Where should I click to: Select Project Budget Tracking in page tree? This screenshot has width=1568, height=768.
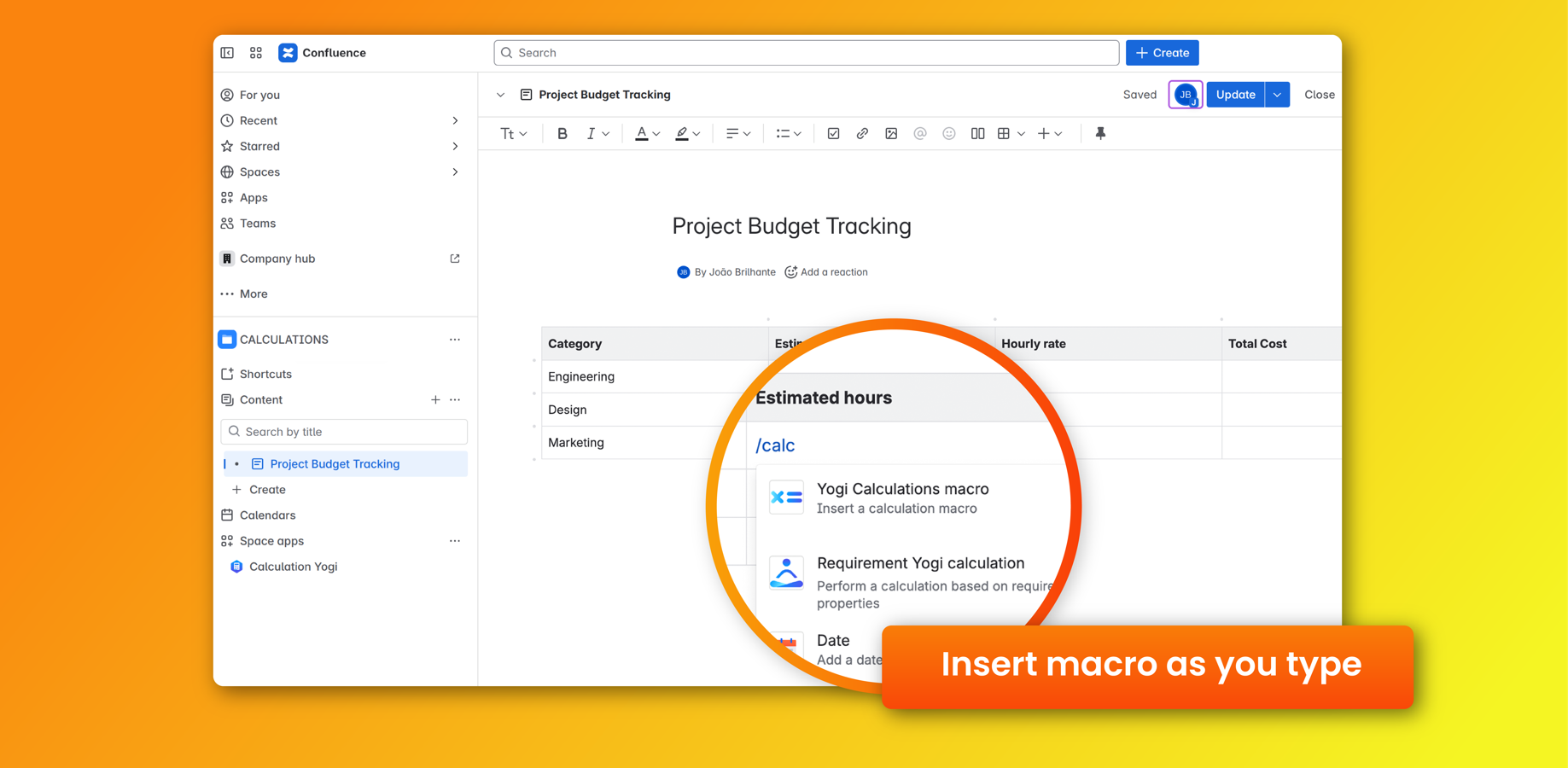(x=344, y=464)
